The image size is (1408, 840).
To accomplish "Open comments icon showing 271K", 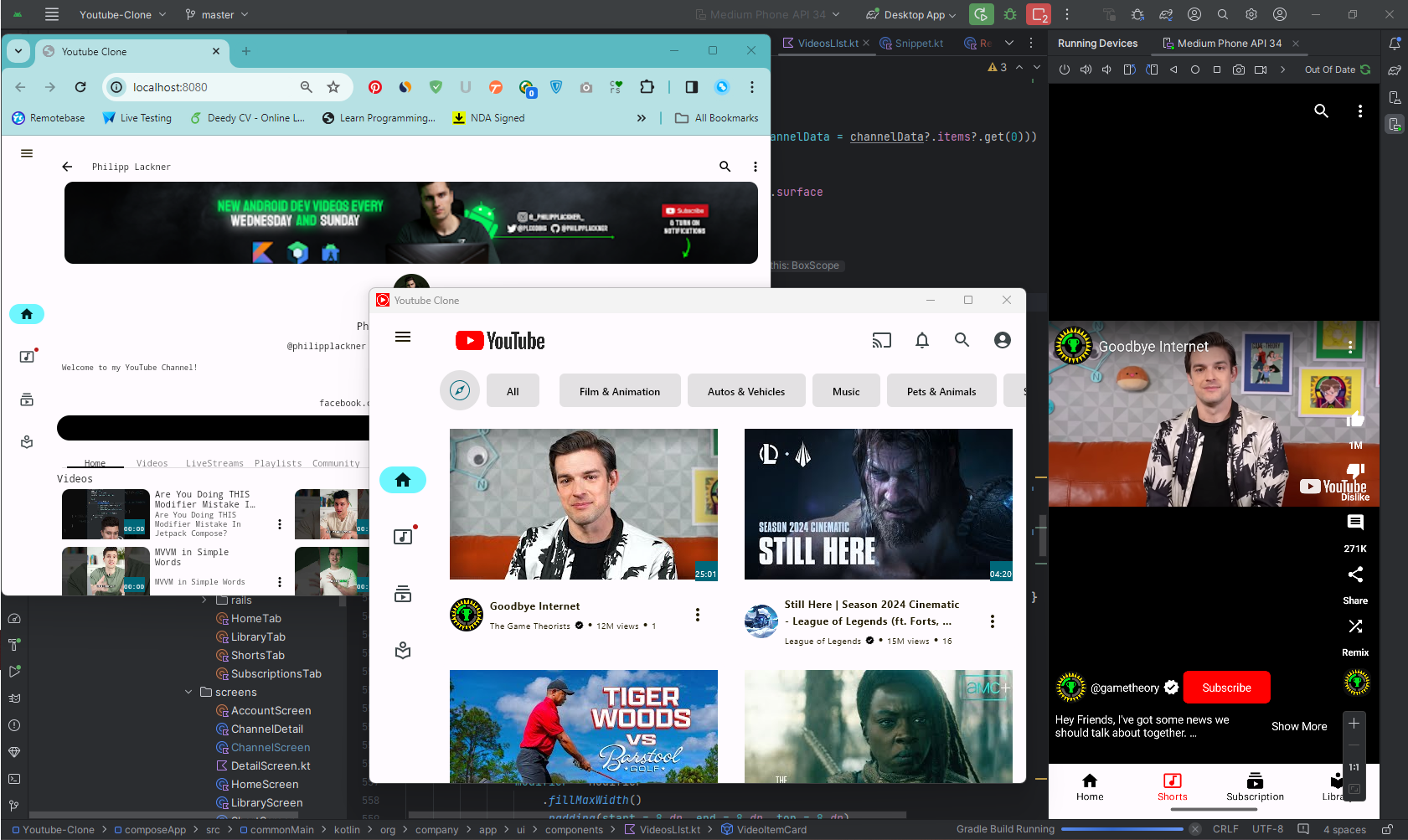I will [1355, 523].
